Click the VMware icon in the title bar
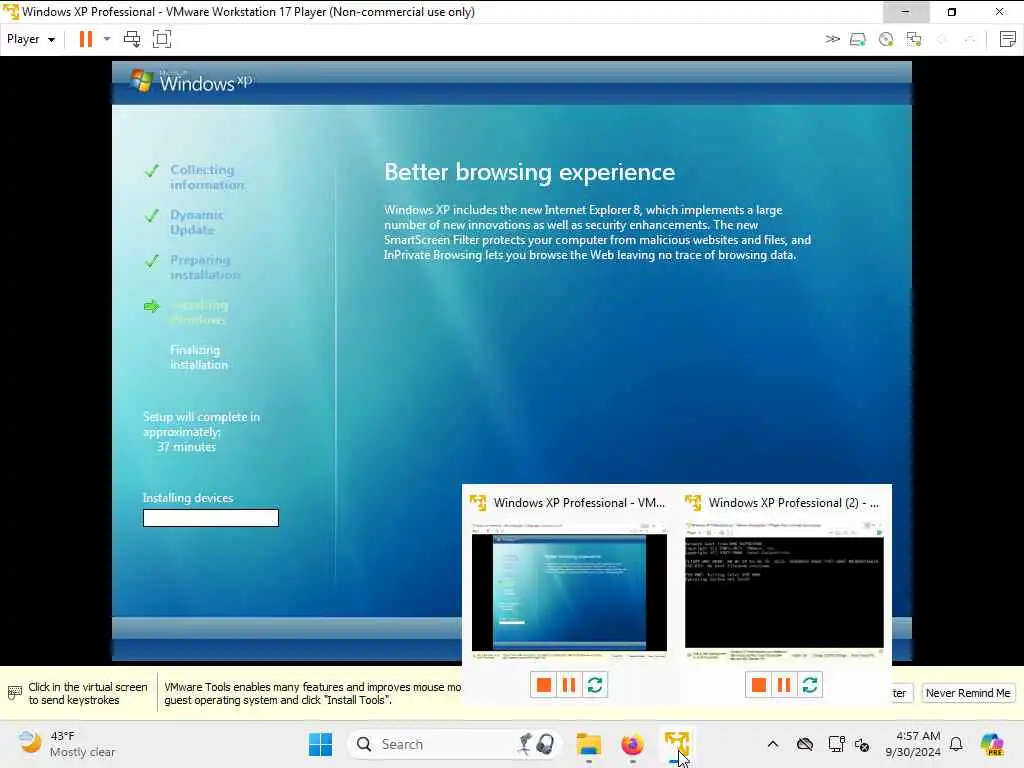This screenshot has width=1024, height=768. pyautogui.click(x=10, y=12)
